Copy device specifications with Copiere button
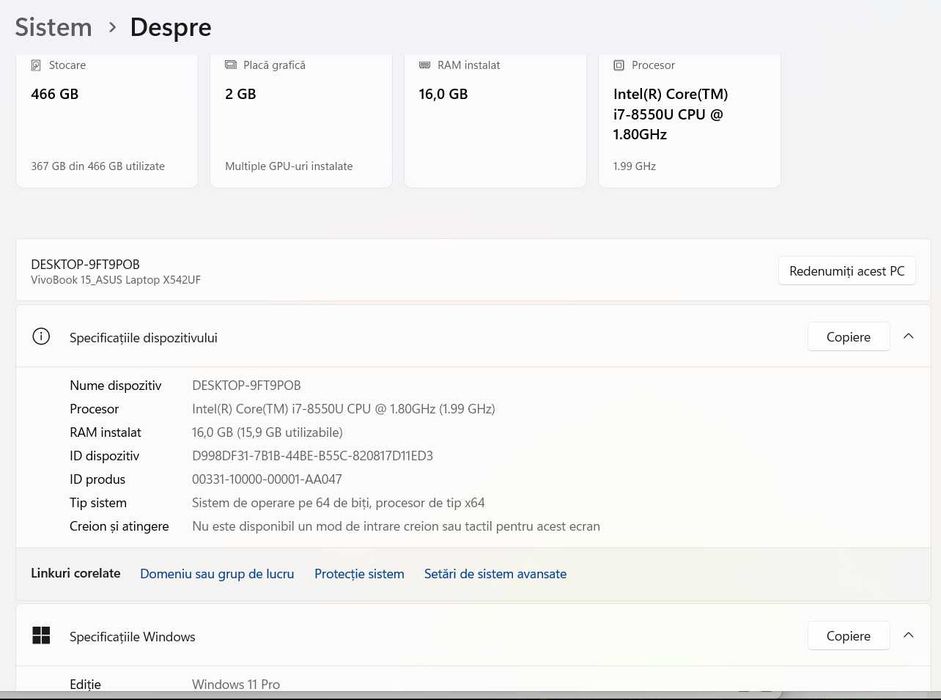 (x=848, y=337)
